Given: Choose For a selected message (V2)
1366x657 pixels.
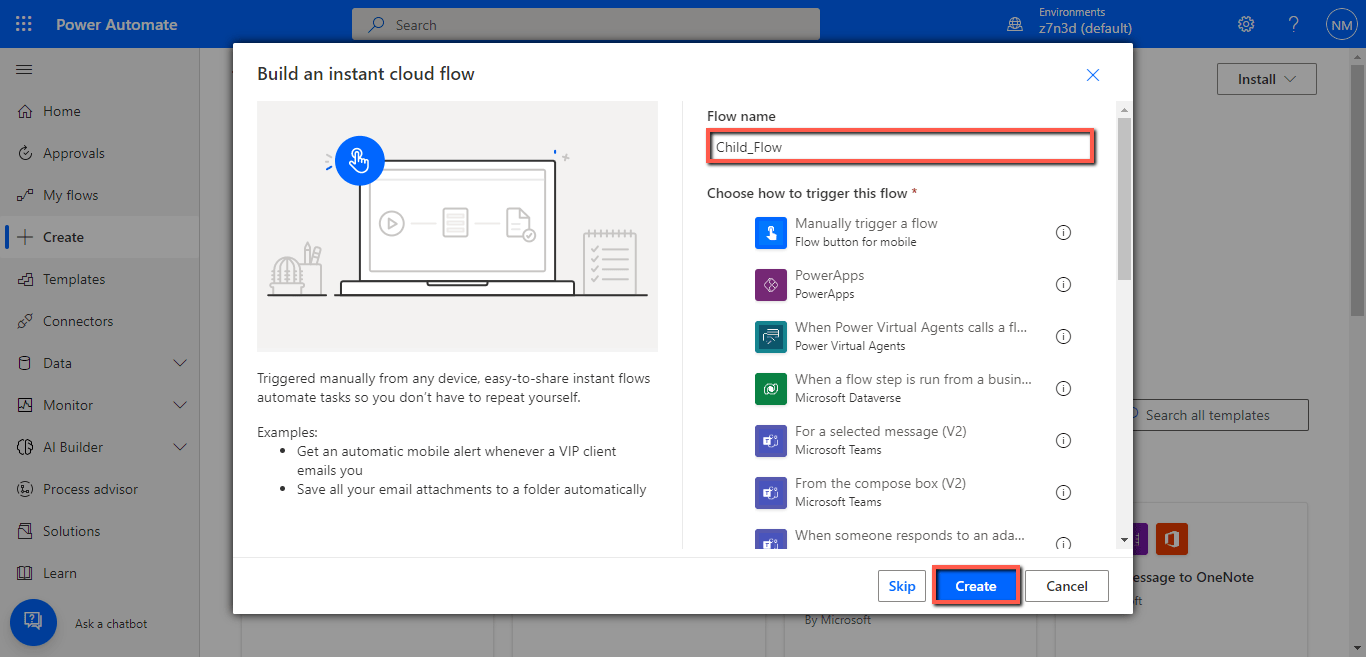Looking at the screenshot, I should click(913, 440).
